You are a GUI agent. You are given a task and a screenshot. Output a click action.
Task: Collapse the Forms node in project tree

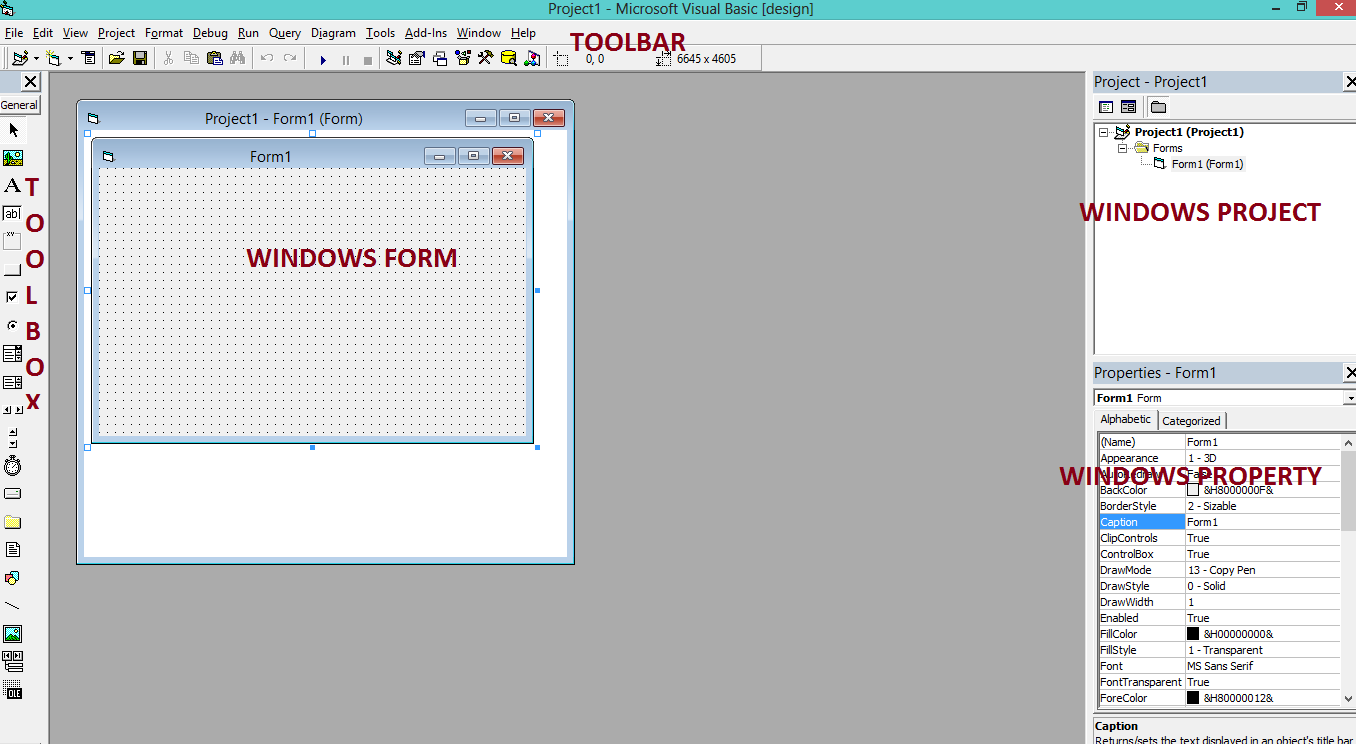click(1122, 148)
